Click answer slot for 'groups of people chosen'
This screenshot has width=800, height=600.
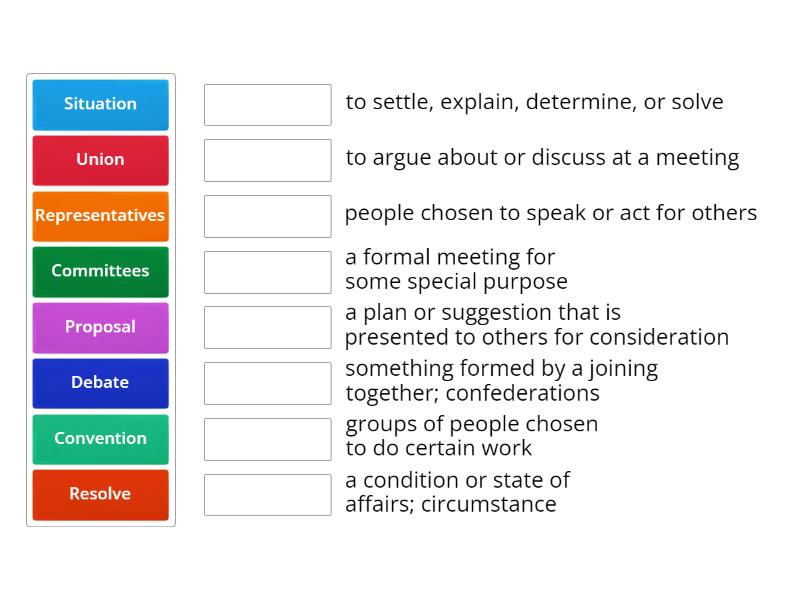pos(267,439)
